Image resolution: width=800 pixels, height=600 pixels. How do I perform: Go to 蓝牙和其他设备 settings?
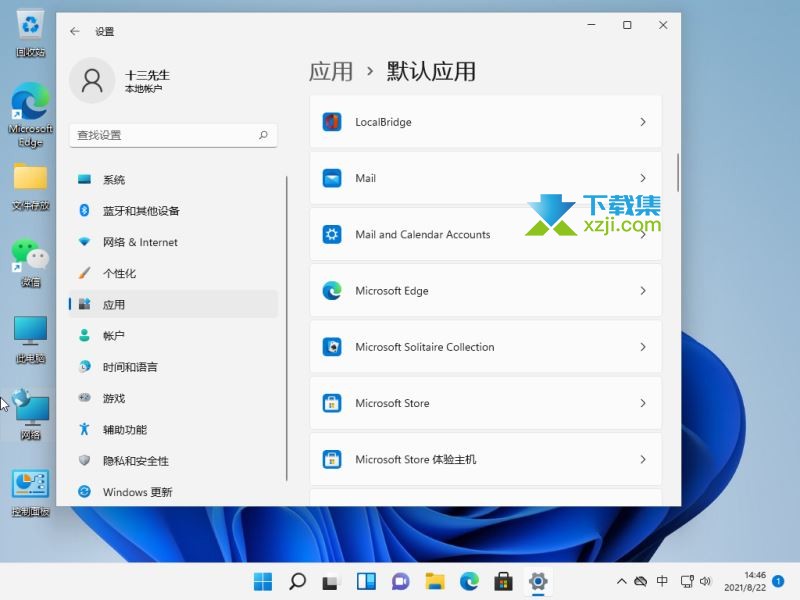(x=173, y=211)
